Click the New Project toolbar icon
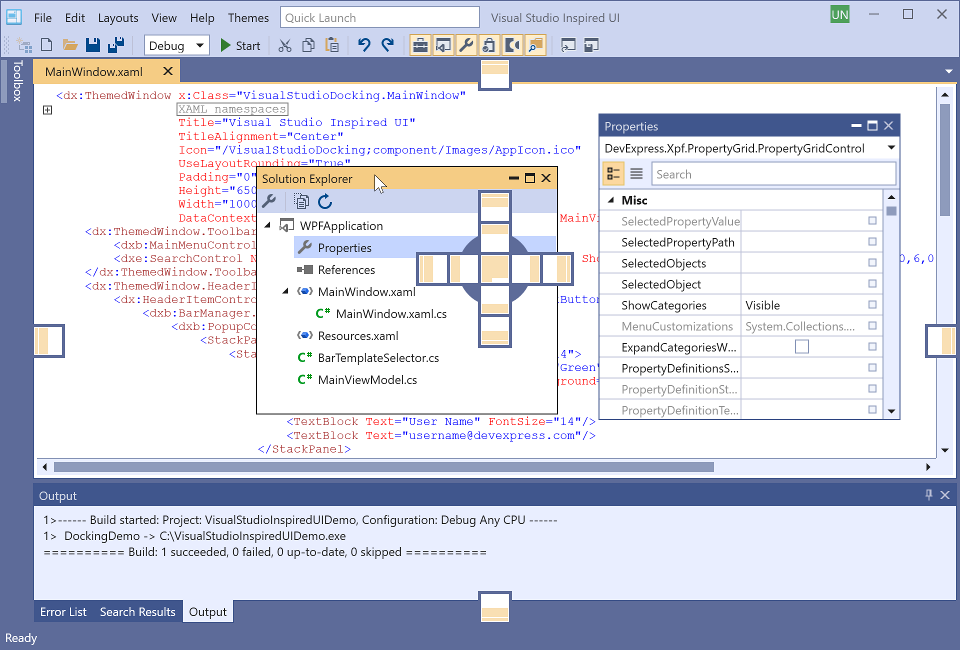This screenshot has height=650, width=960. coord(24,45)
